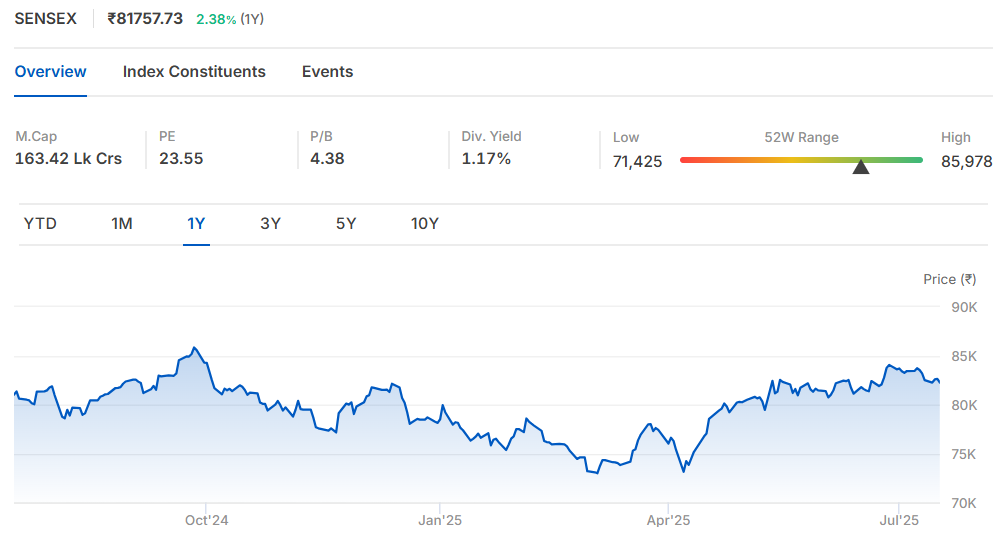Click the ₹81757.73 index price
The width and height of the screenshot is (998, 537).
coord(145,18)
